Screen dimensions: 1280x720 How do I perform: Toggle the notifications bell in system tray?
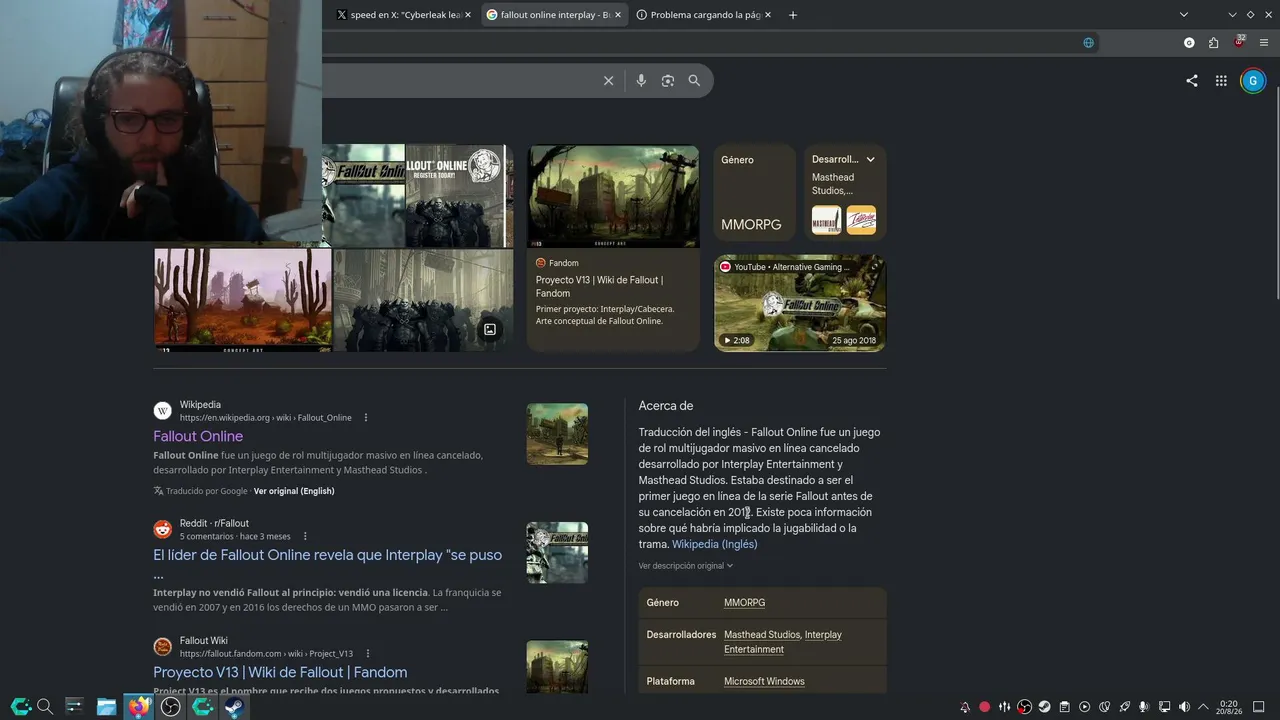(x=965, y=707)
